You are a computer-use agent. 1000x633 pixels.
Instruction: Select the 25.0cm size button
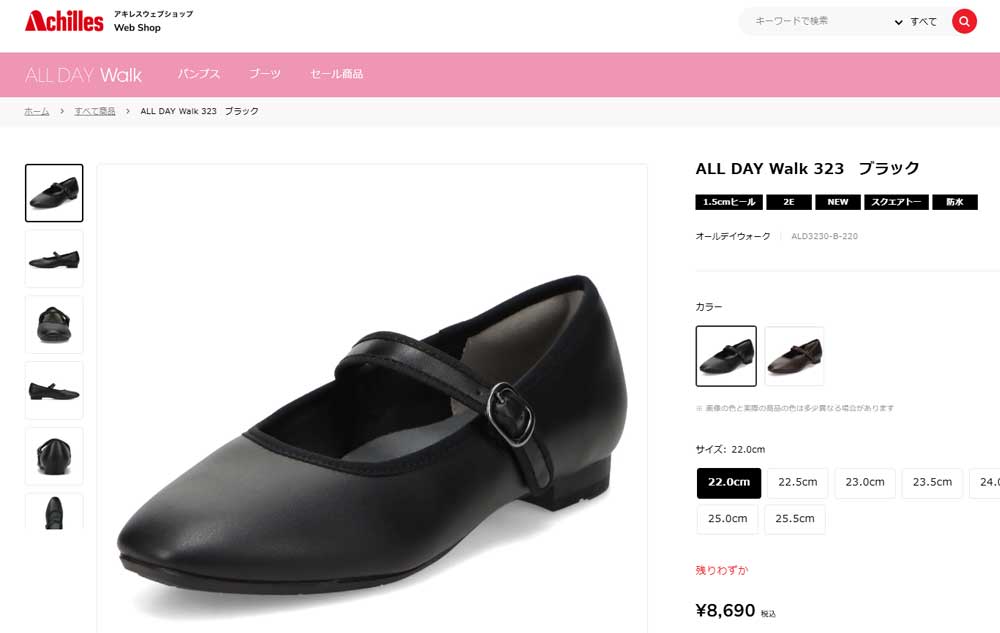coord(728,518)
